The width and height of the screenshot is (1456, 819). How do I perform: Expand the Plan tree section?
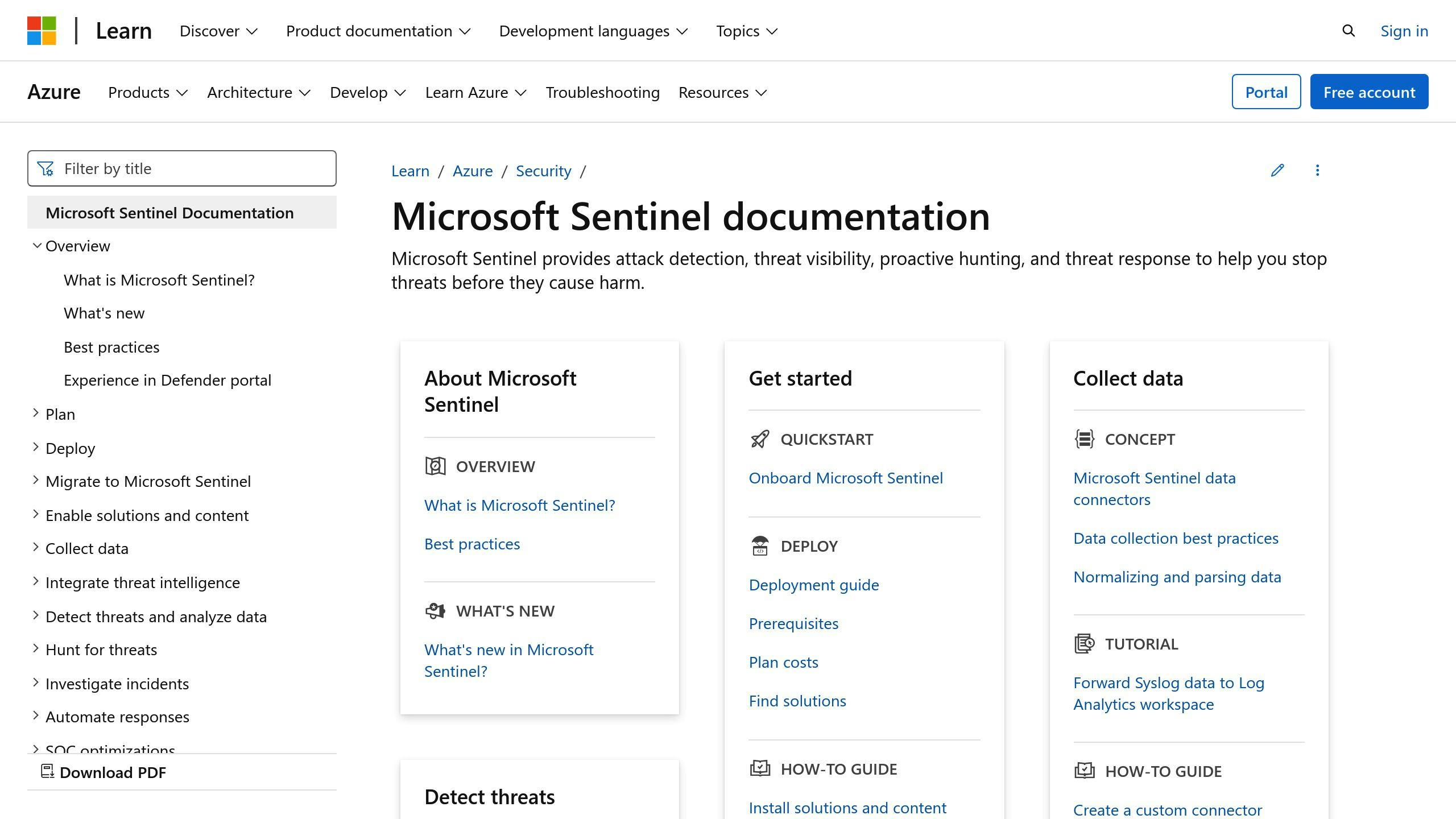pyautogui.click(x=35, y=413)
